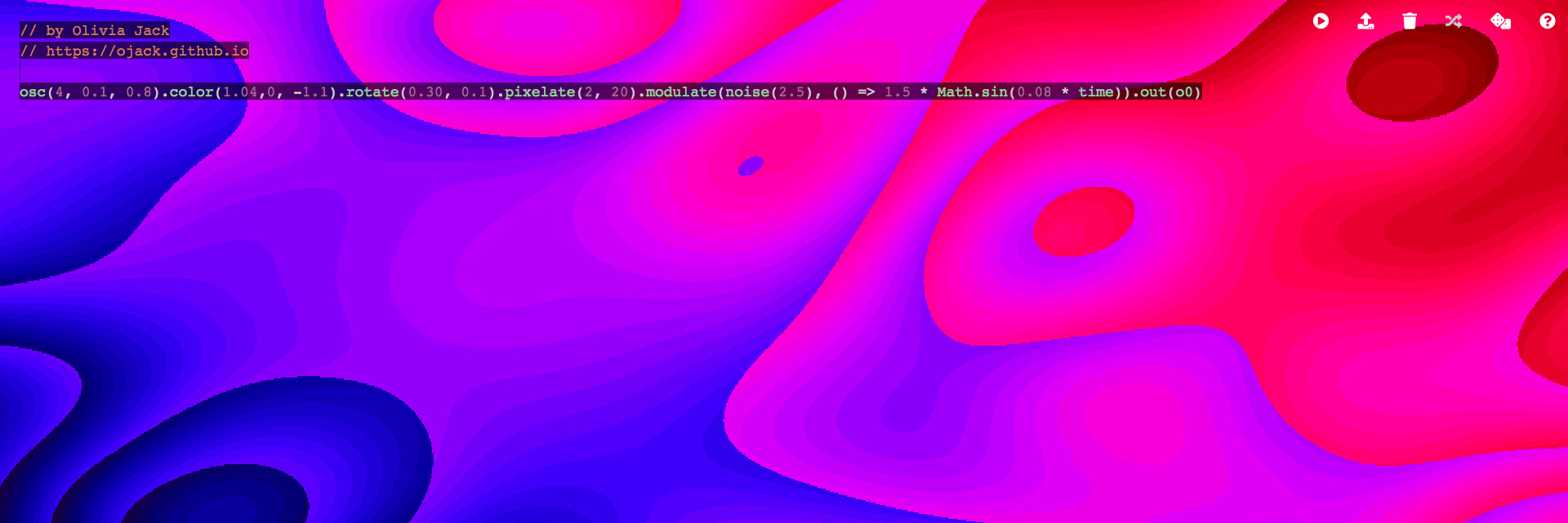Viewport: 1568px width, 523px height.
Task: Click the upload to gallery icon
Action: coord(1365,21)
